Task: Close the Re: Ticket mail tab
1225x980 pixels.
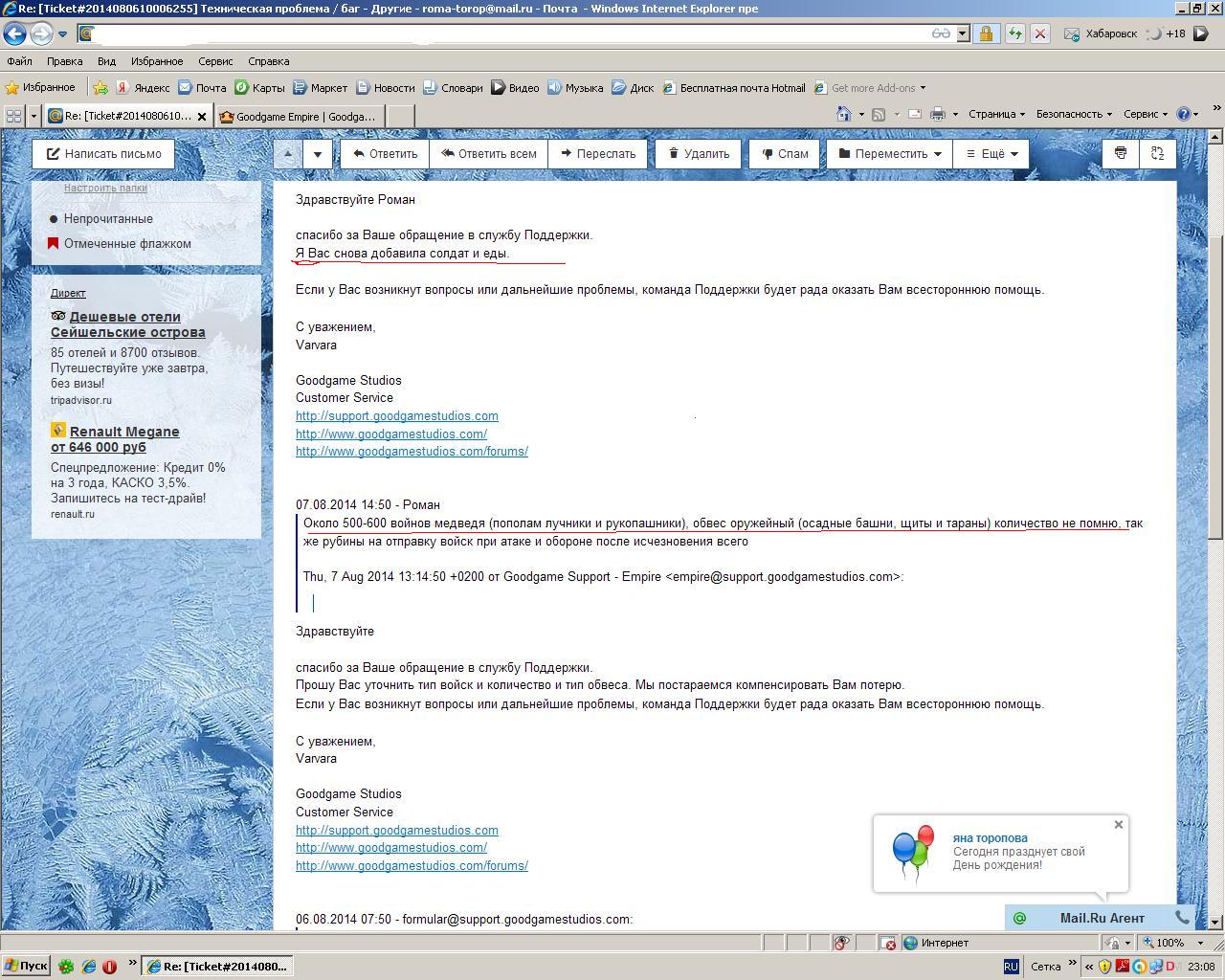Action: [x=202, y=116]
